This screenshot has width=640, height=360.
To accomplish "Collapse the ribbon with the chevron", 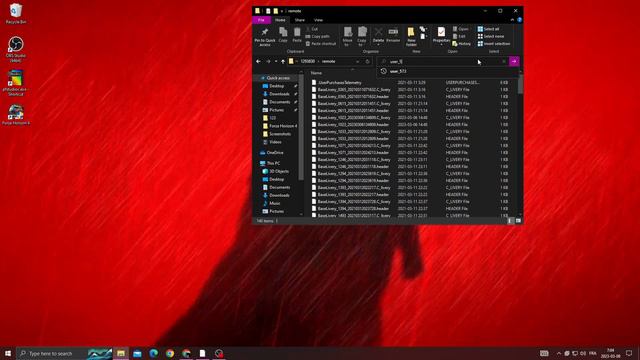I will pos(512,20).
